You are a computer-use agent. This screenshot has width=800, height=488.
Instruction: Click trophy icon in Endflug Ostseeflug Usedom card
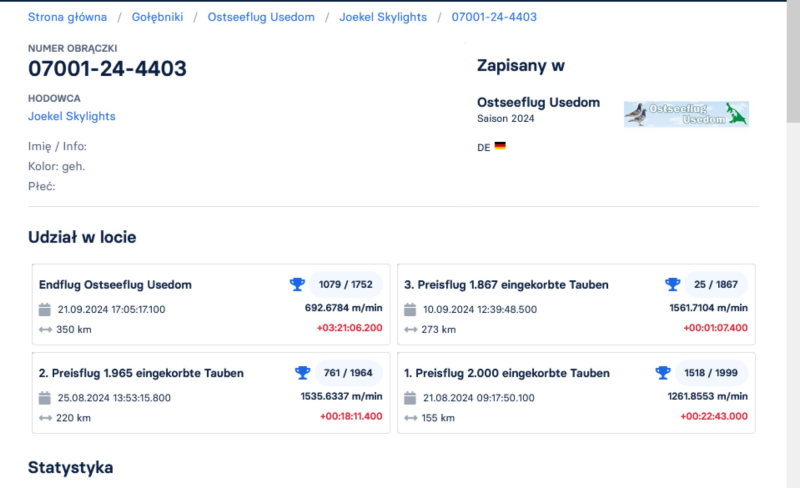tap(297, 285)
